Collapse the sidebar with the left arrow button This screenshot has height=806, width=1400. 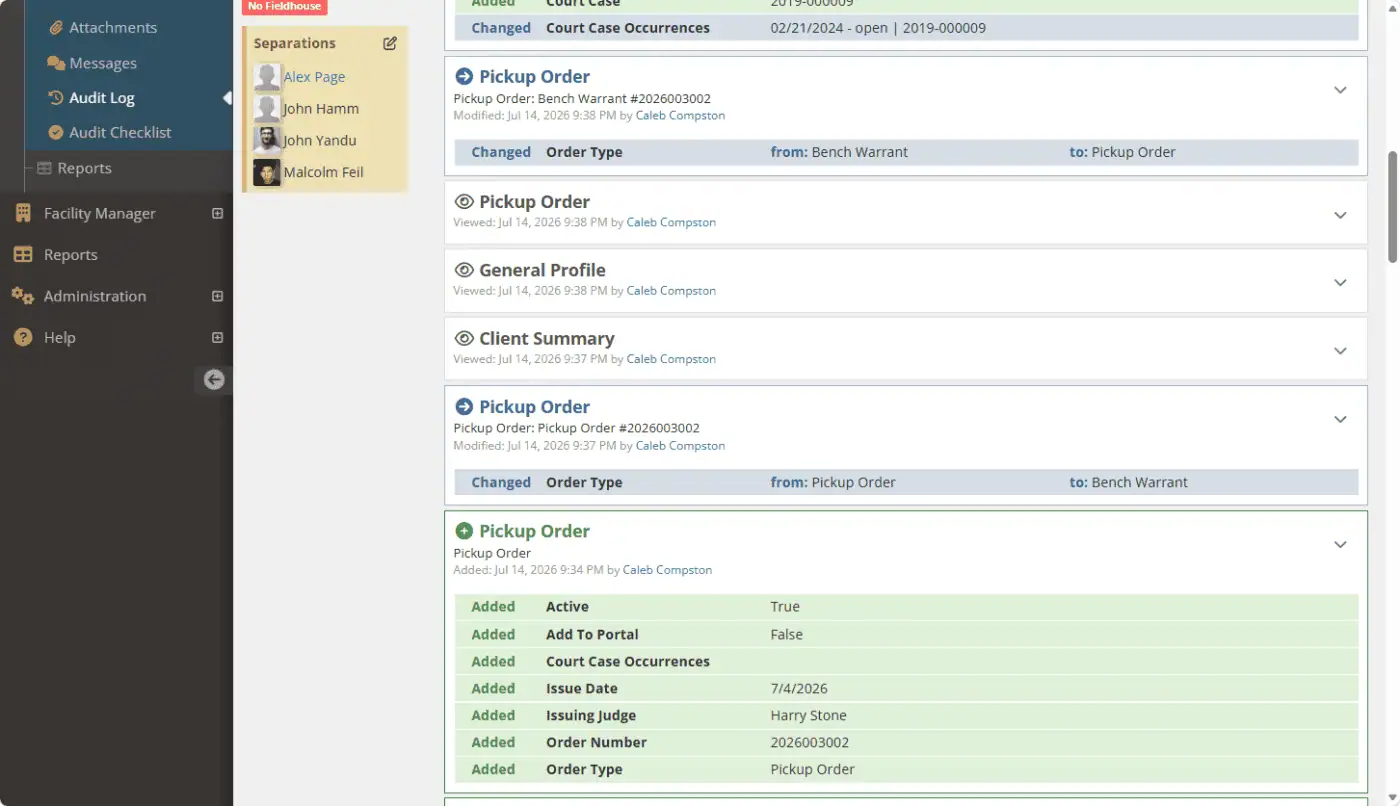(214, 379)
